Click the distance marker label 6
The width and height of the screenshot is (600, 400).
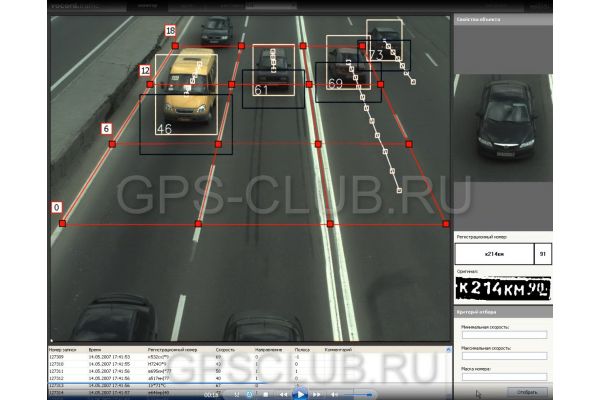[106, 129]
